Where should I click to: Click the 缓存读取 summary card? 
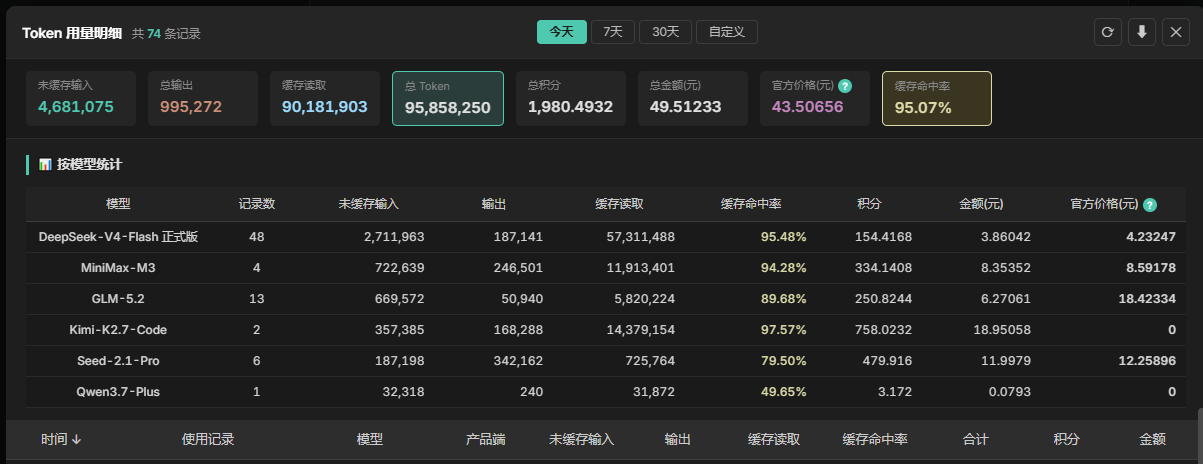pyautogui.click(x=325, y=98)
